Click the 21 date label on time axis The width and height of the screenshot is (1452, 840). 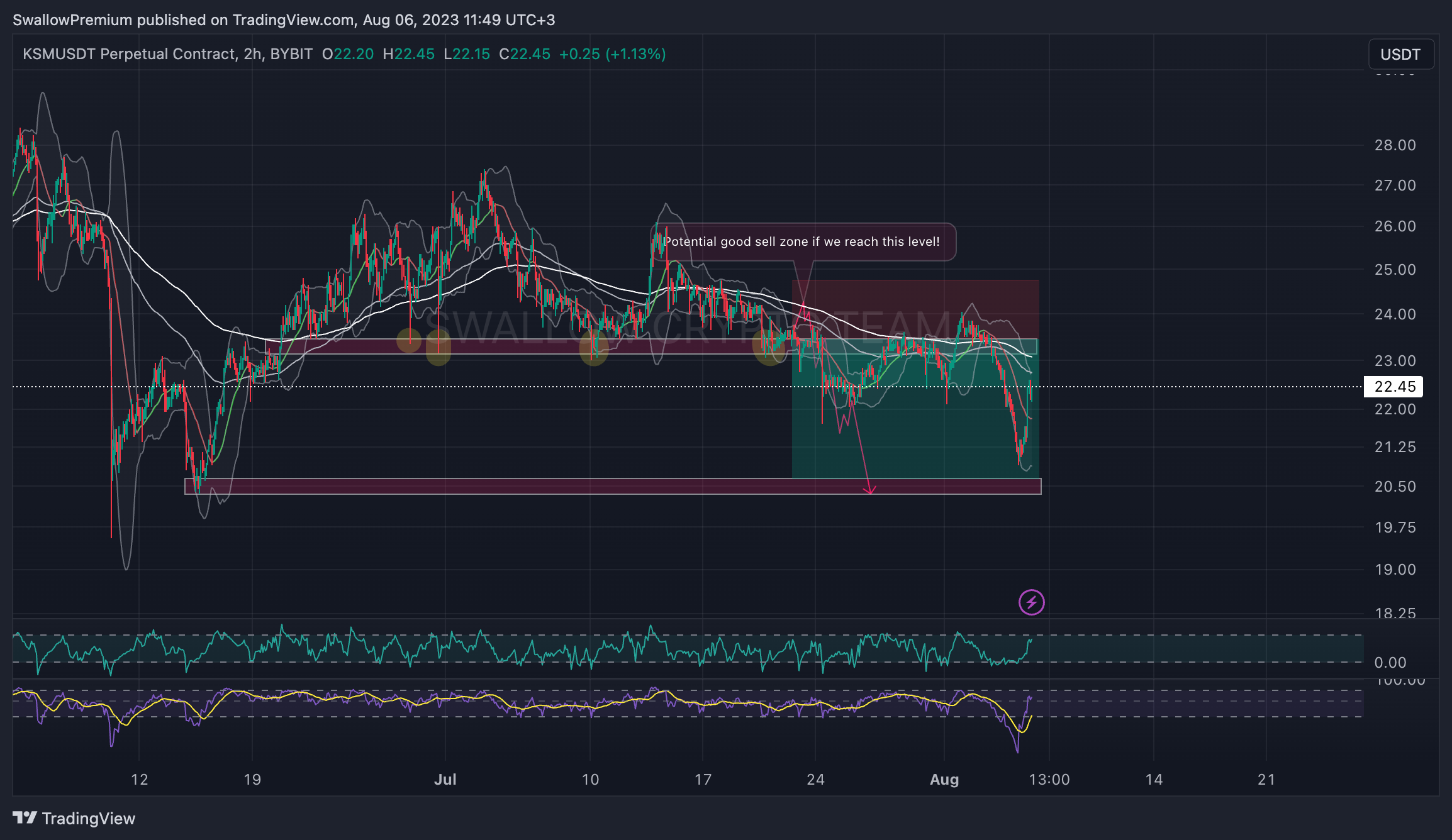pos(1266,779)
